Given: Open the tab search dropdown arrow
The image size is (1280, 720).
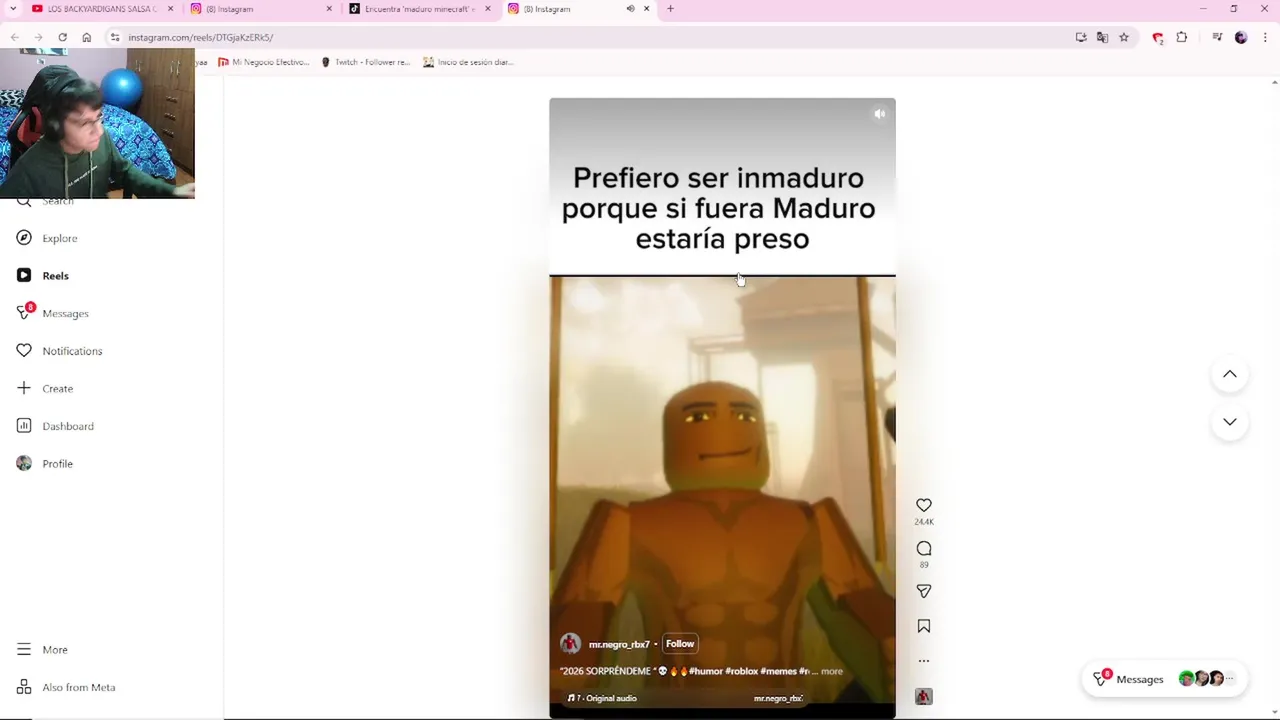Looking at the screenshot, I should 12,9.
